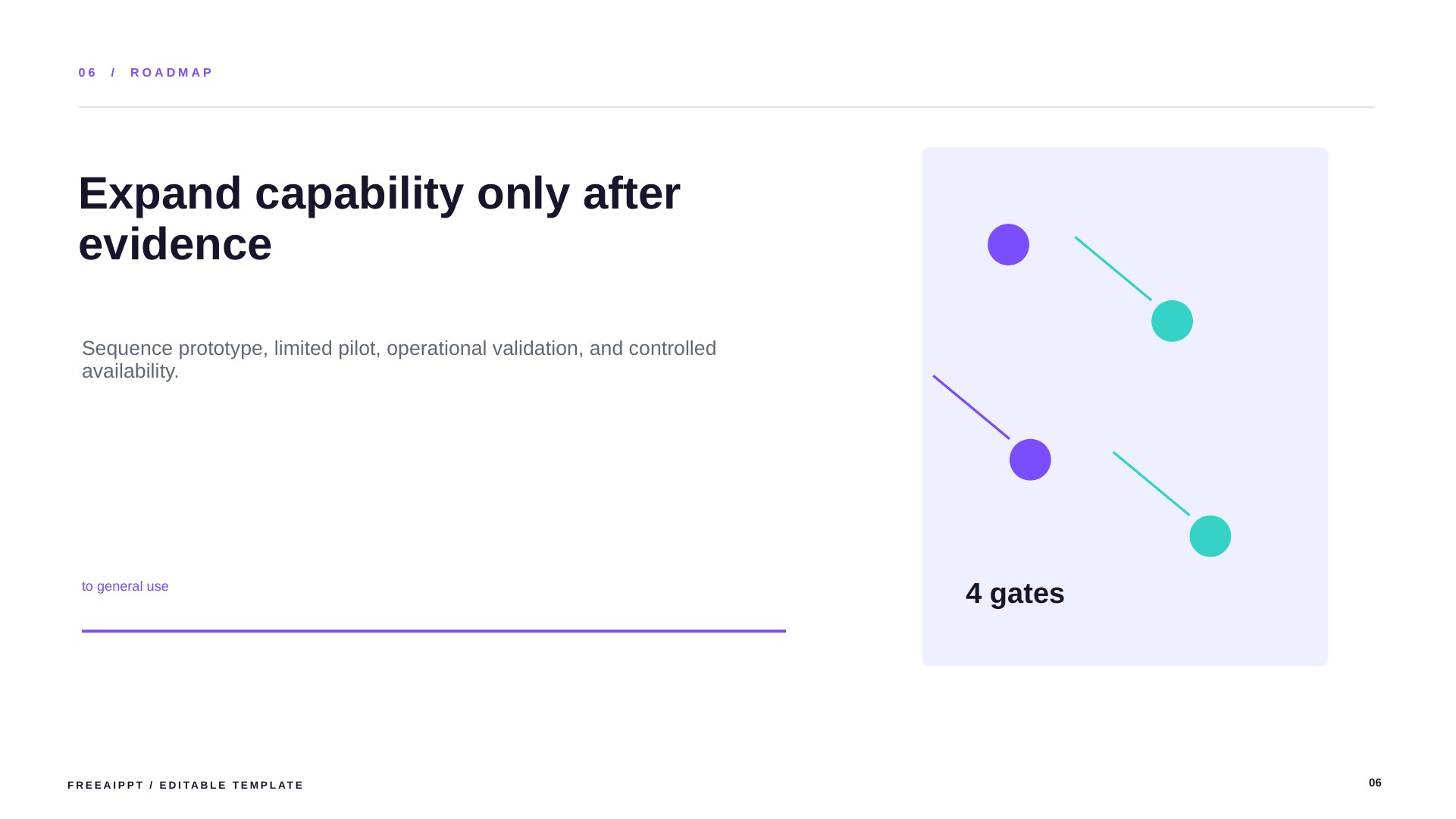Click the 'to general use' caption
Image resolution: width=1456 pixels, height=819 pixels.
click(x=125, y=586)
